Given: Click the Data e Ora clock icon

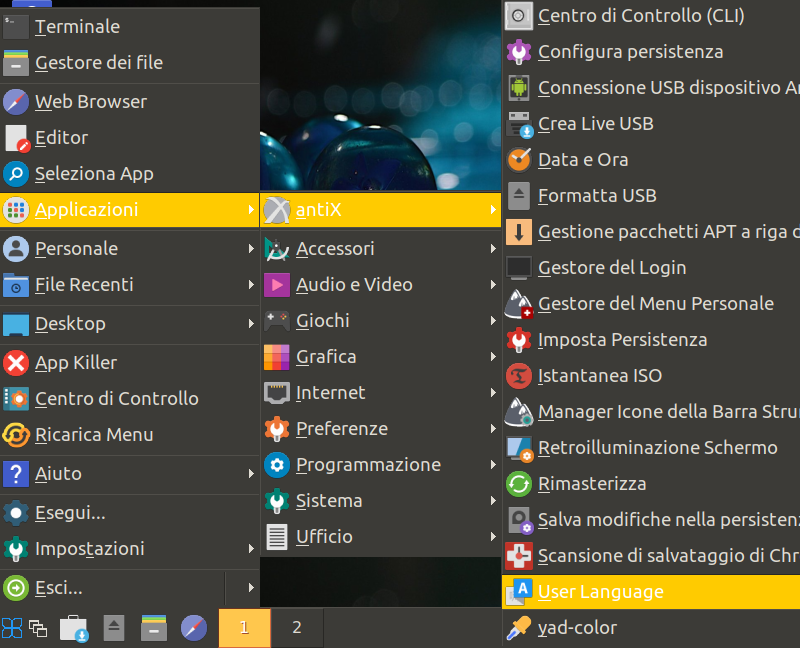Looking at the screenshot, I should click(519, 160).
